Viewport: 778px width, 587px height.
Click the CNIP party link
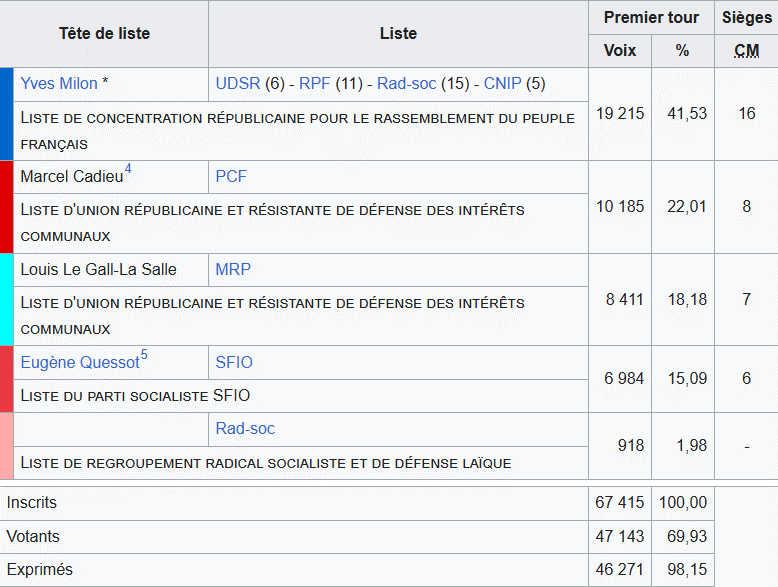point(502,84)
